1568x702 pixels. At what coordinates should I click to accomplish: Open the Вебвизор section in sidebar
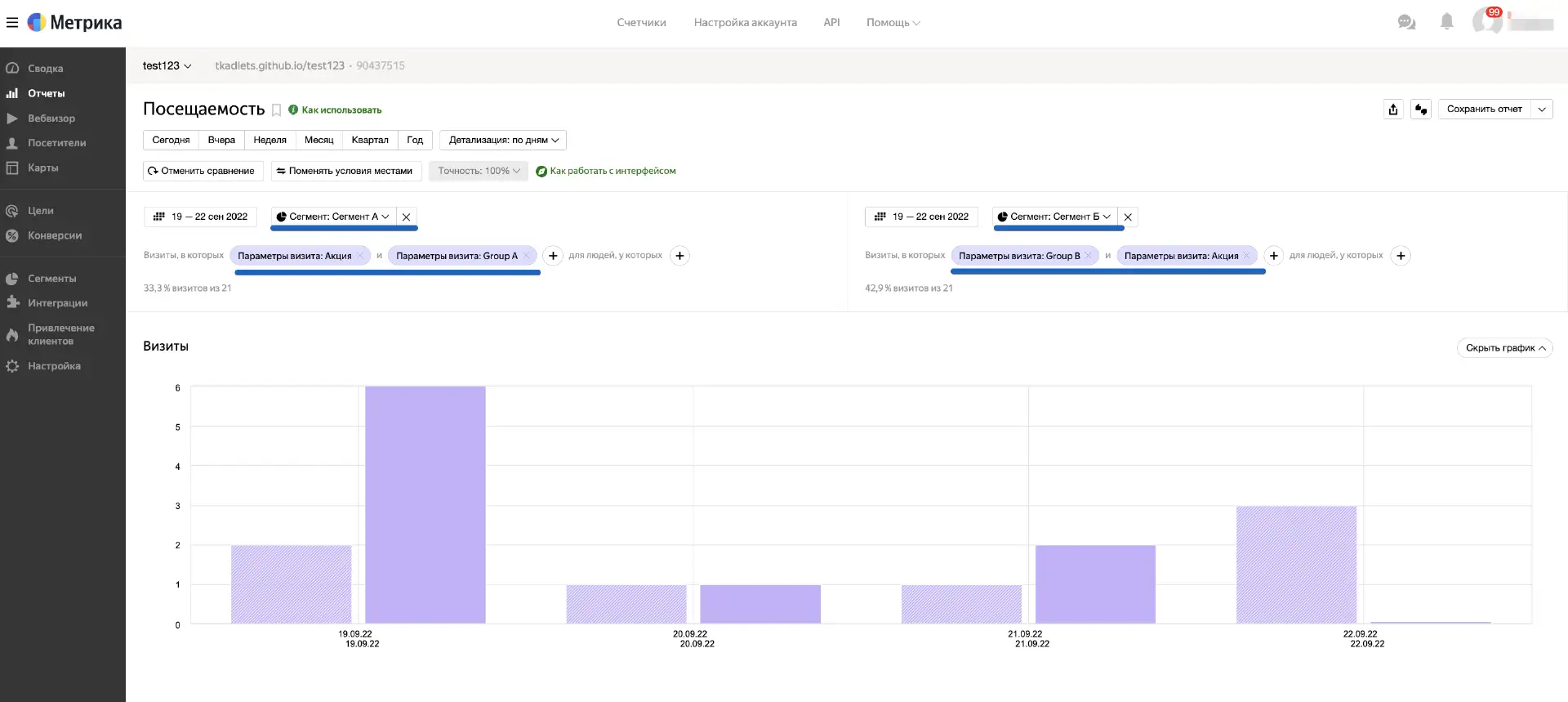click(51, 118)
